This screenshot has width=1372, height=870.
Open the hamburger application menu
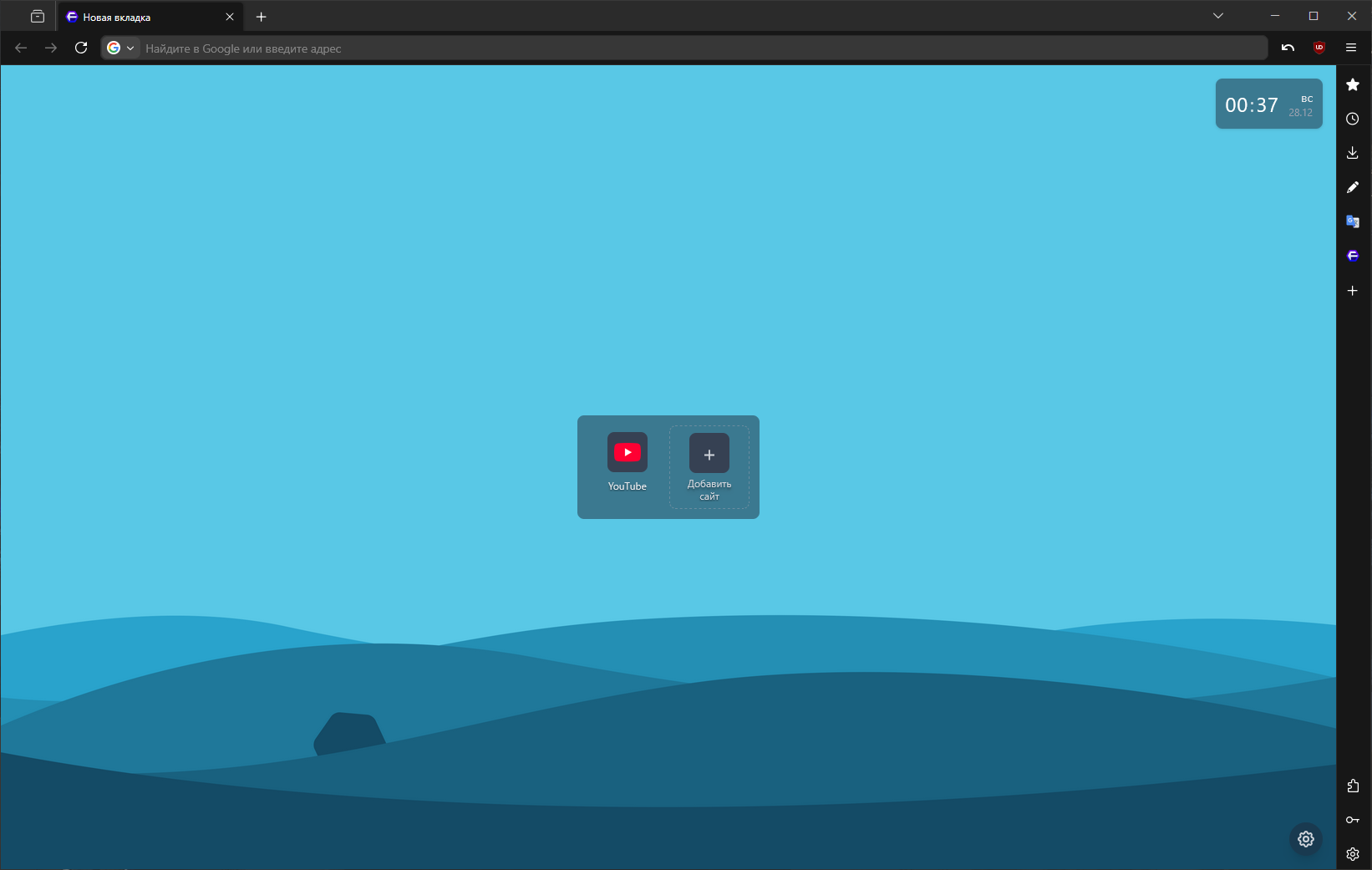point(1351,48)
